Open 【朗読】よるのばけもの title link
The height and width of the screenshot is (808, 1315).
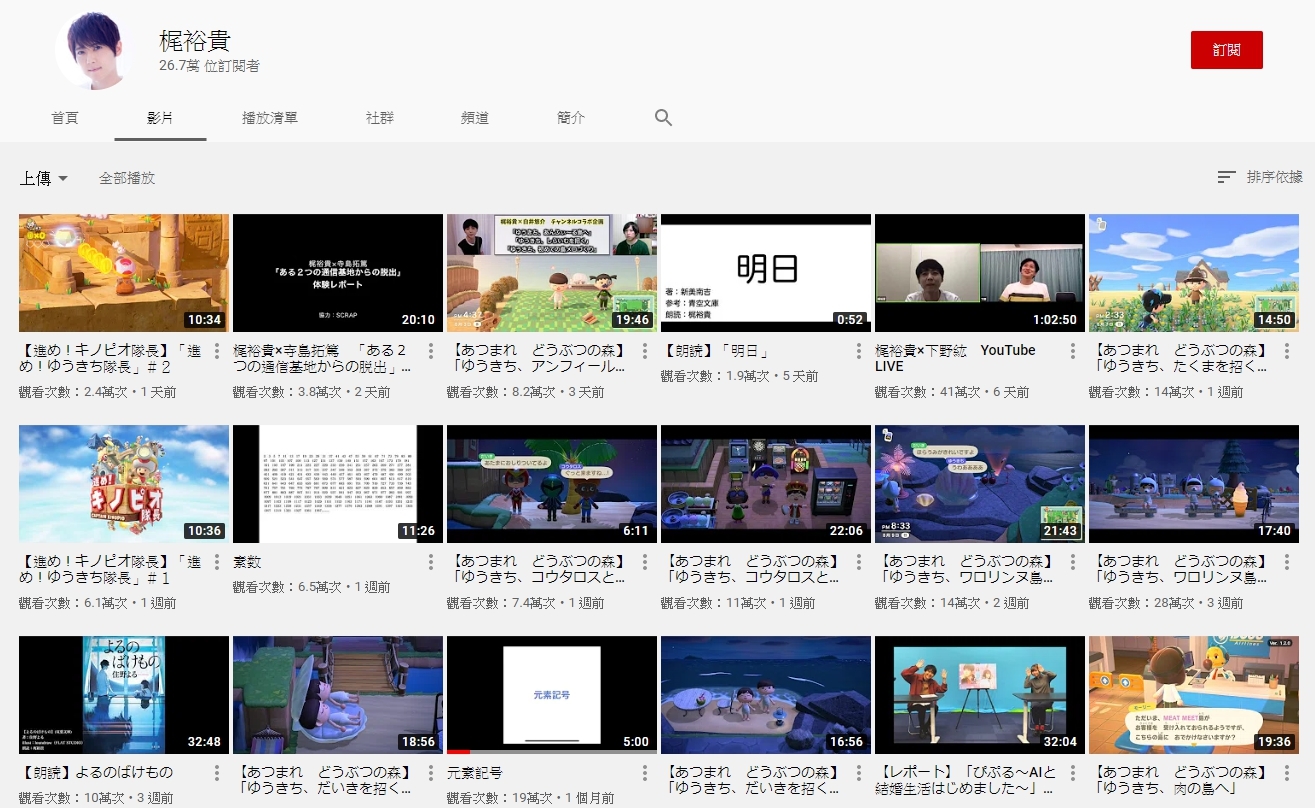[96, 773]
